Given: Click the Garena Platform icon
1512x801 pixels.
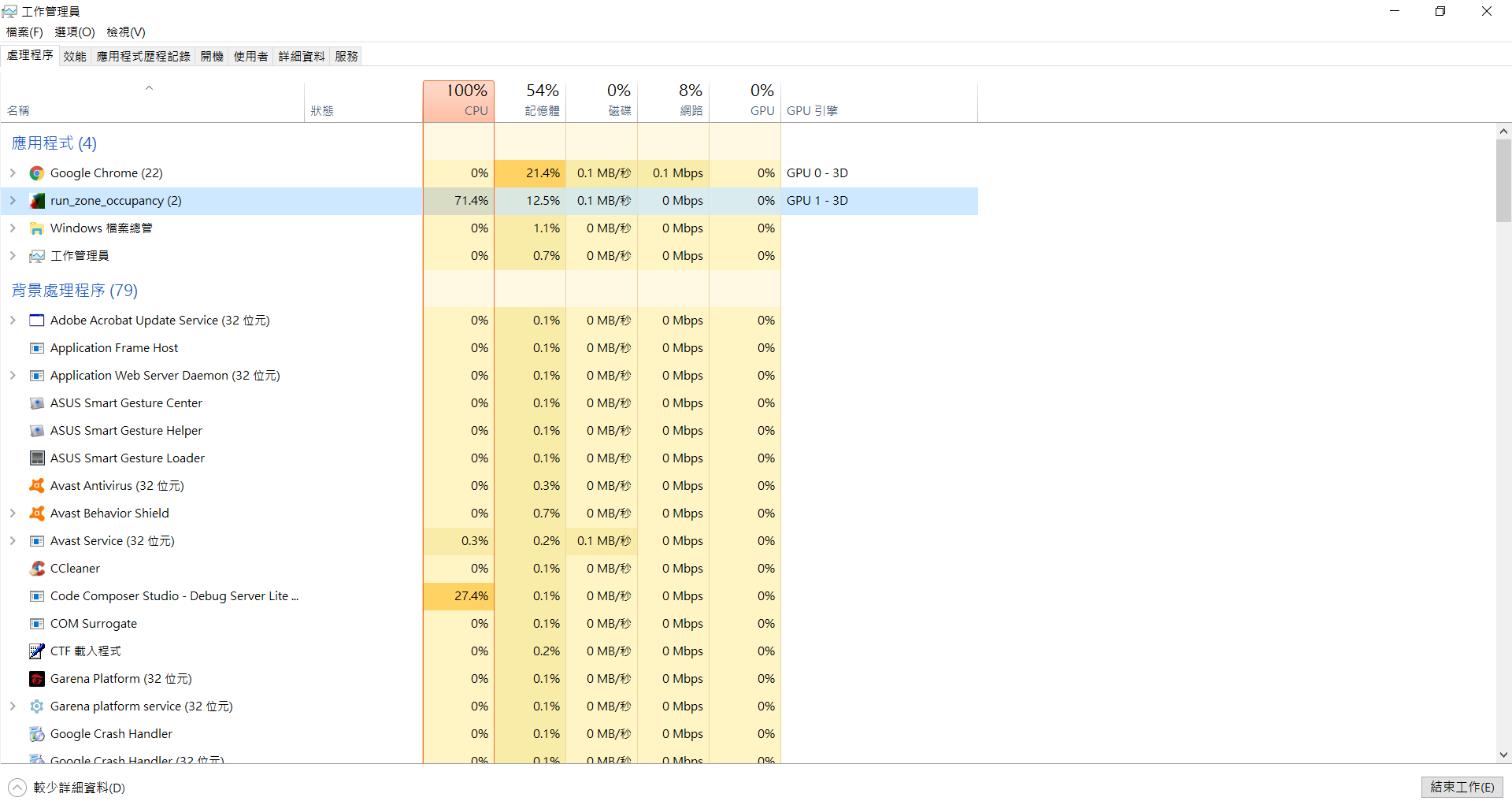Looking at the screenshot, I should pos(36,679).
